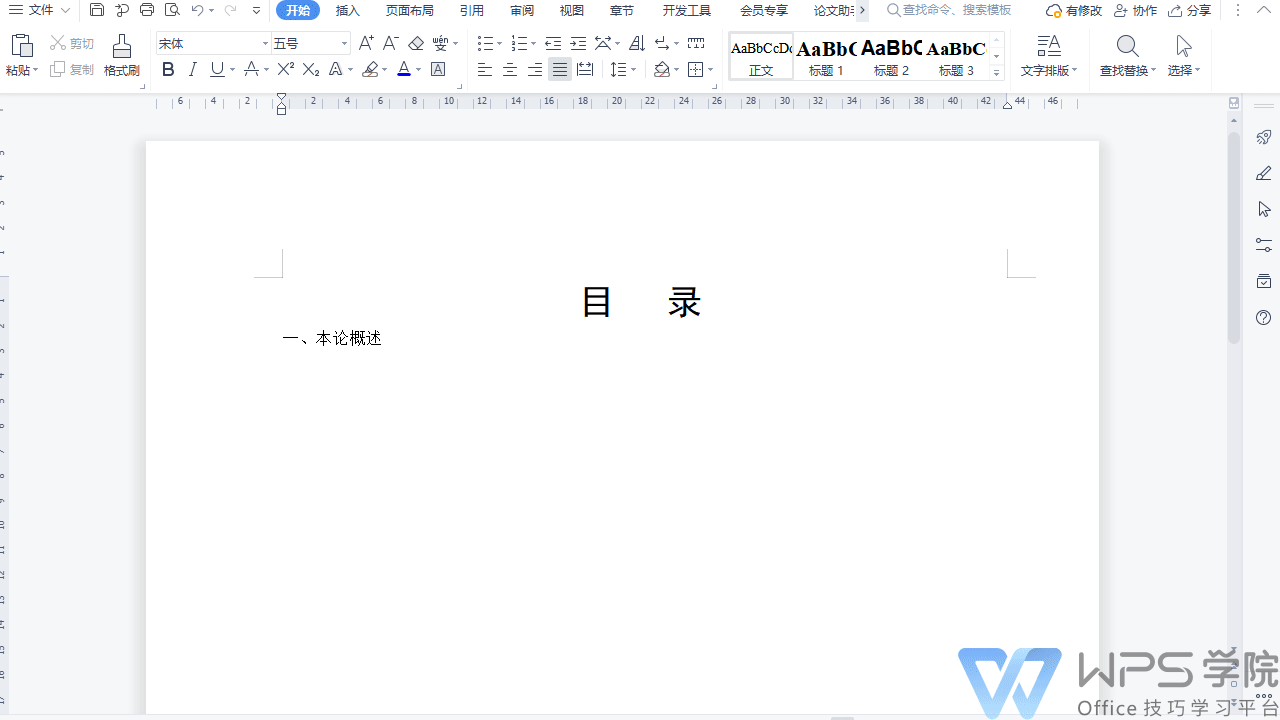The height and width of the screenshot is (720, 1280).
Task: Open the Developer Tools (开发工具) tab
Action: pyautogui.click(x=687, y=10)
